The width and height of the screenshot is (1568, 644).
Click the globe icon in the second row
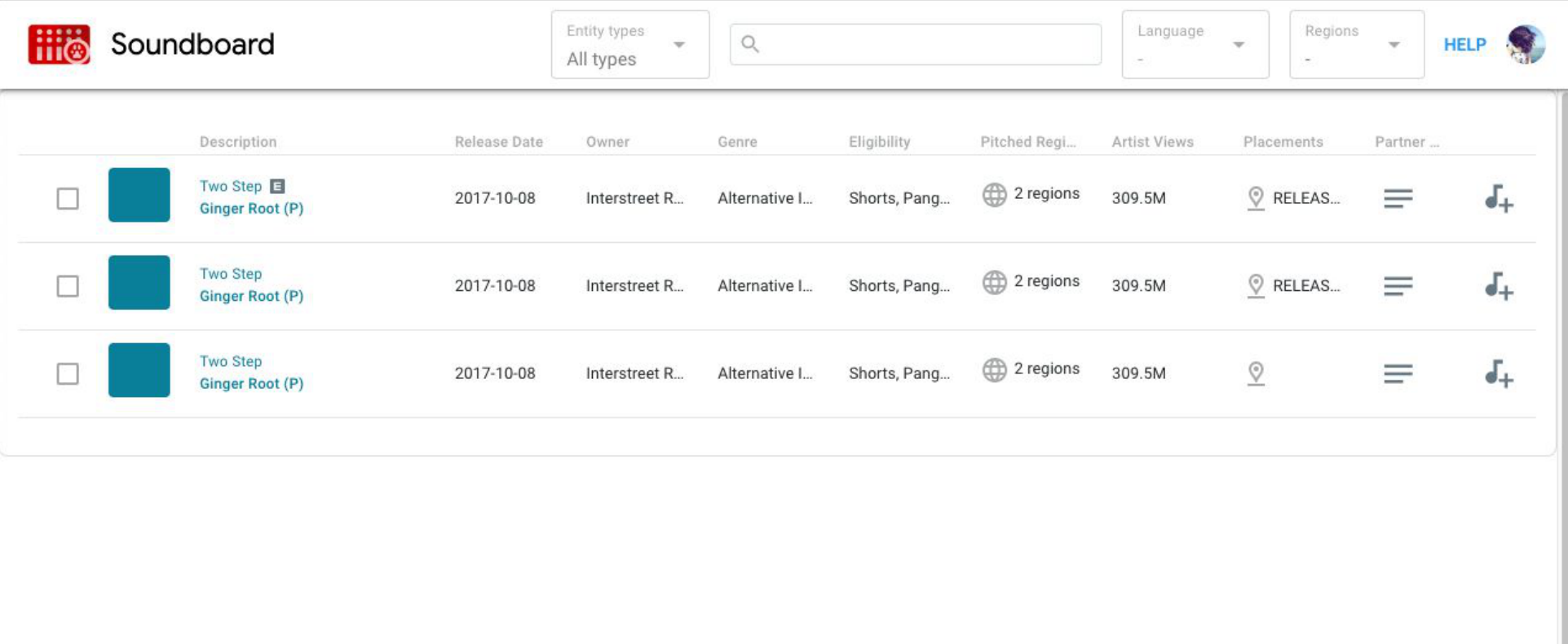click(x=994, y=282)
